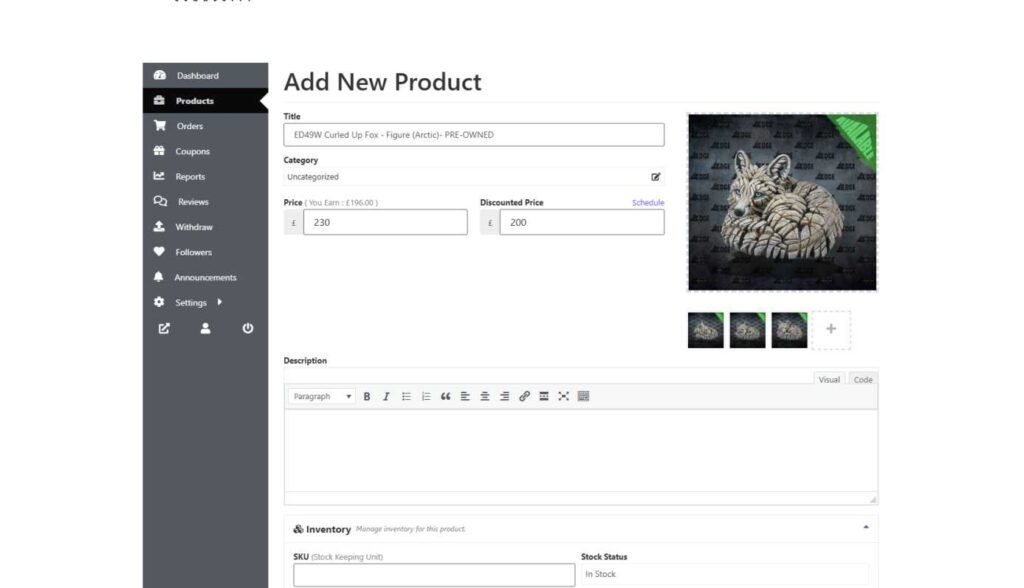Apply italic formatting in editor toolbar
The width and height of the screenshot is (1024, 588).
(x=386, y=397)
